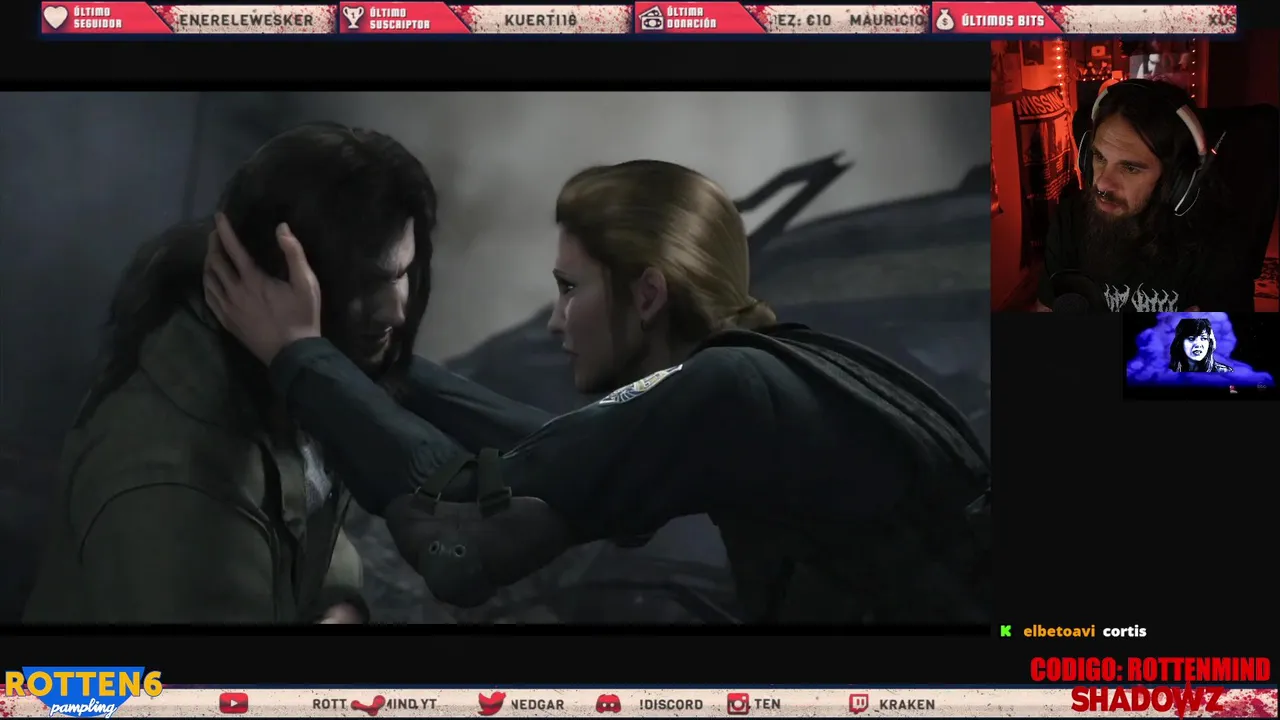Click the cash icon for Última Donación
Viewport: 1280px width, 720px height.
point(651,18)
